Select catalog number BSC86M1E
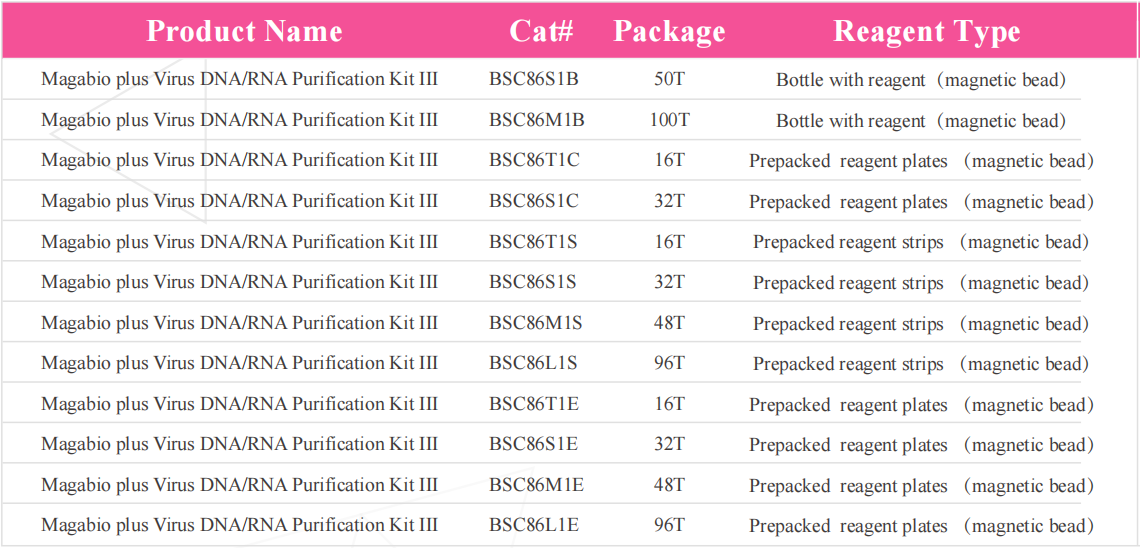Viewport: 1140px width, 548px height. 536,485
